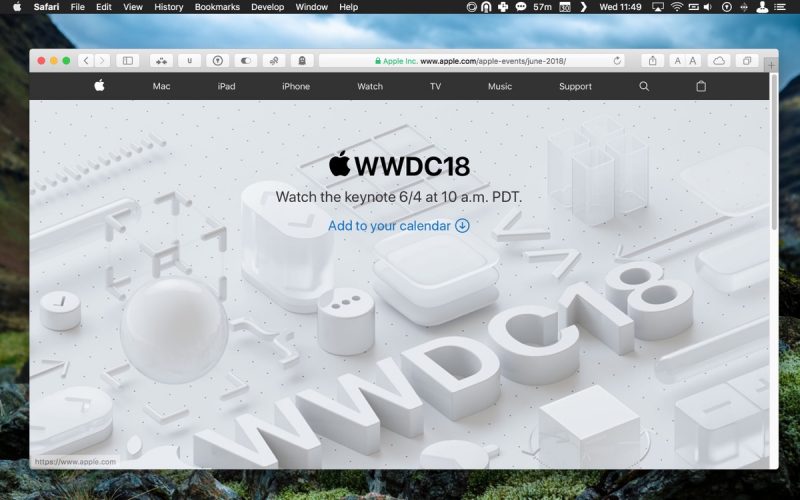Viewport: 800px width, 500px height.
Task: Open a new tab with plus button
Action: click(771, 65)
